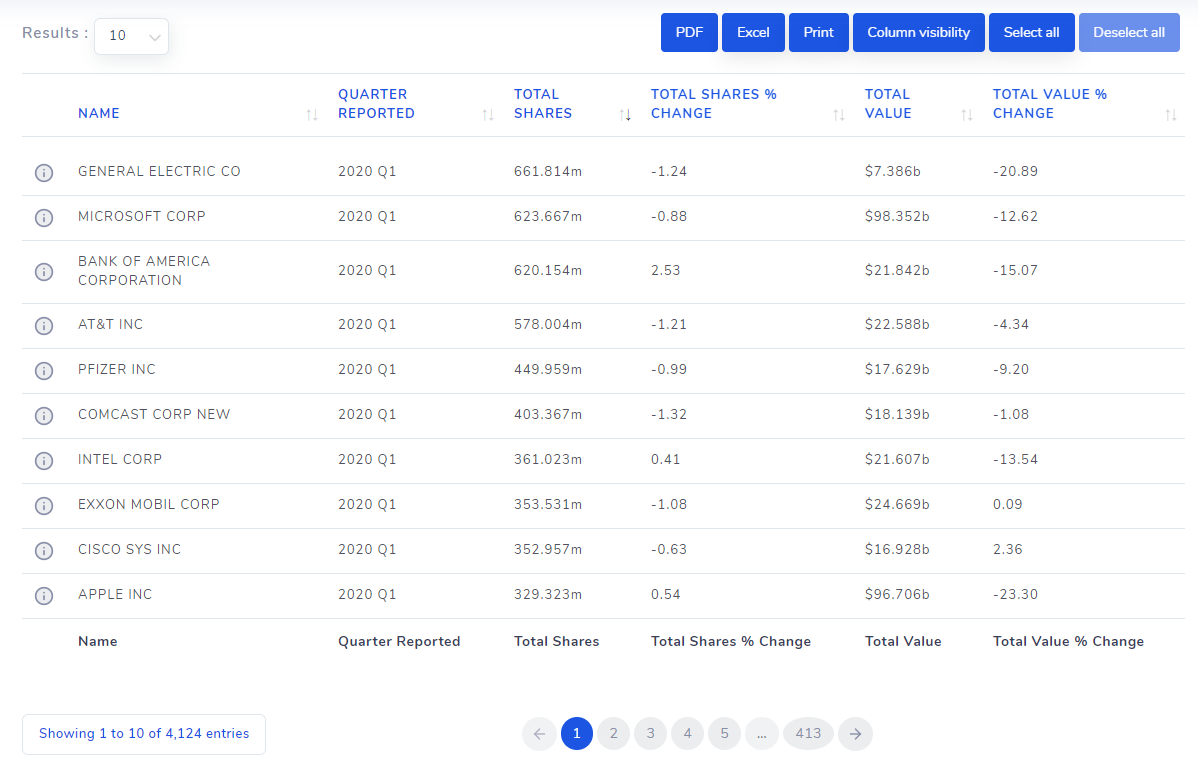Click total shares value 353.531m

click(x=548, y=504)
